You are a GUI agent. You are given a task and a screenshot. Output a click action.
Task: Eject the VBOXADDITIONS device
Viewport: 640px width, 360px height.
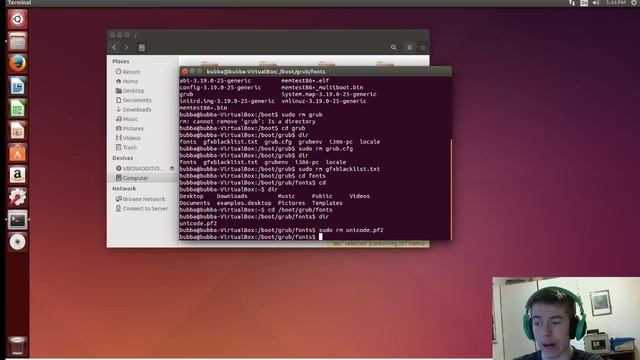172,168
